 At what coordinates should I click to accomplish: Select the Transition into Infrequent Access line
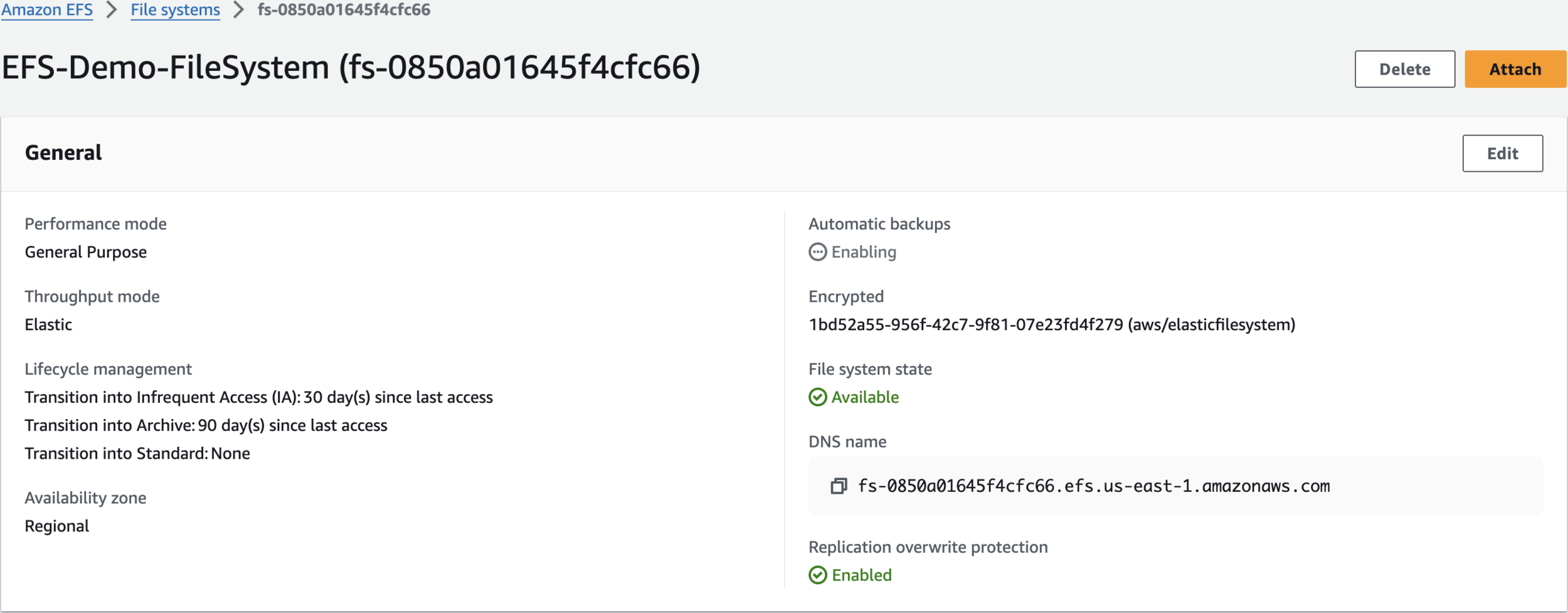[x=258, y=398]
